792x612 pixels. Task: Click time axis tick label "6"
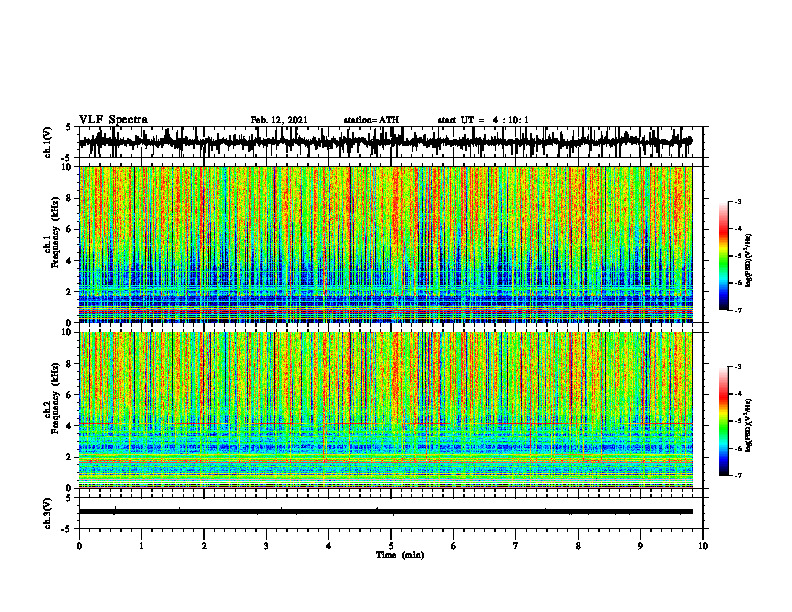coord(454,546)
